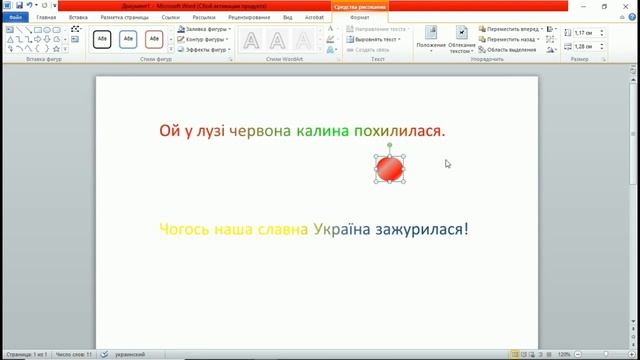Select the oval shape in shapes gallery
The width and height of the screenshot is (640, 360).
pos(47,30)
